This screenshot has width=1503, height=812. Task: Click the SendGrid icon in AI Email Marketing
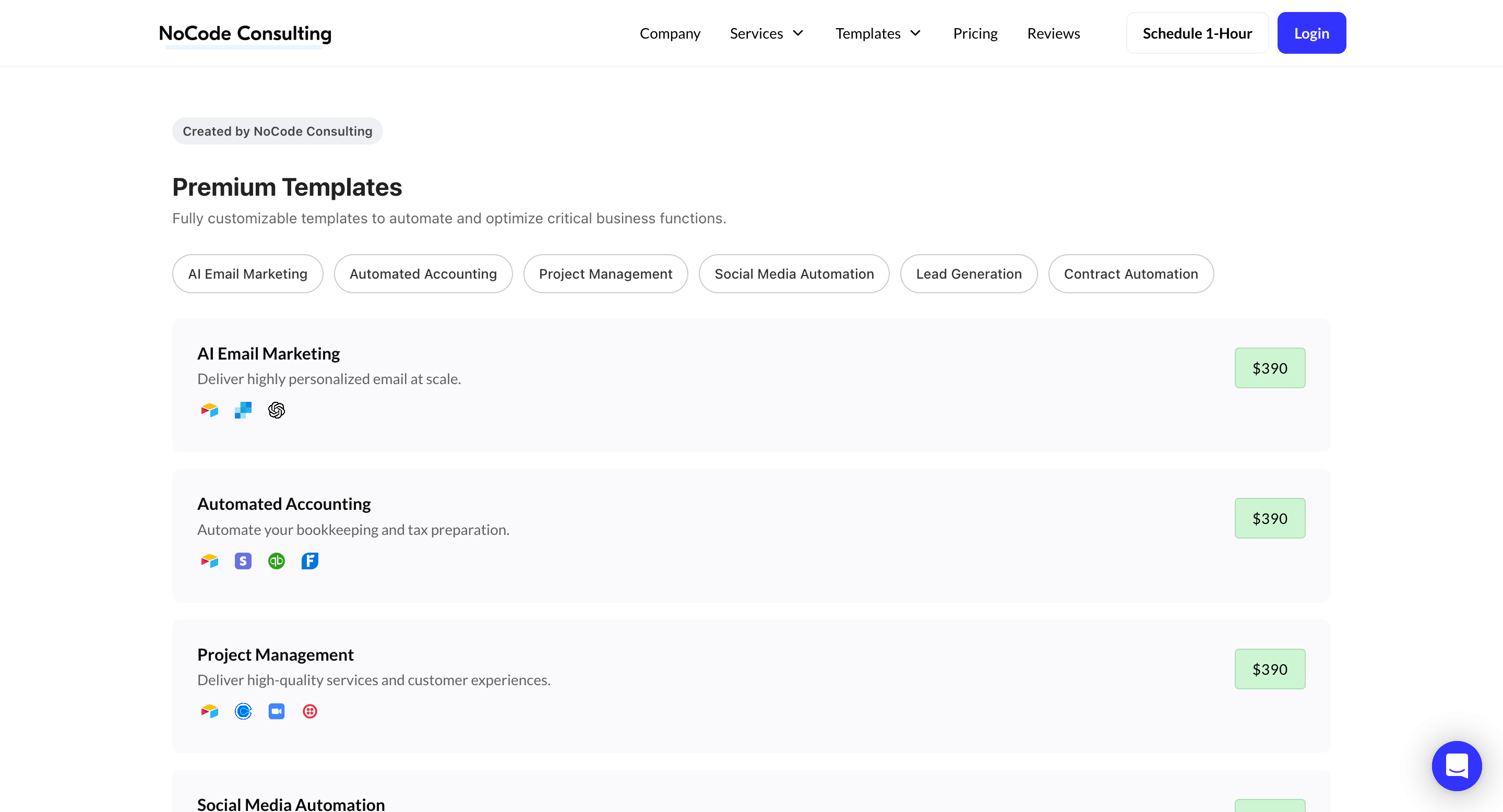point(243,410)
